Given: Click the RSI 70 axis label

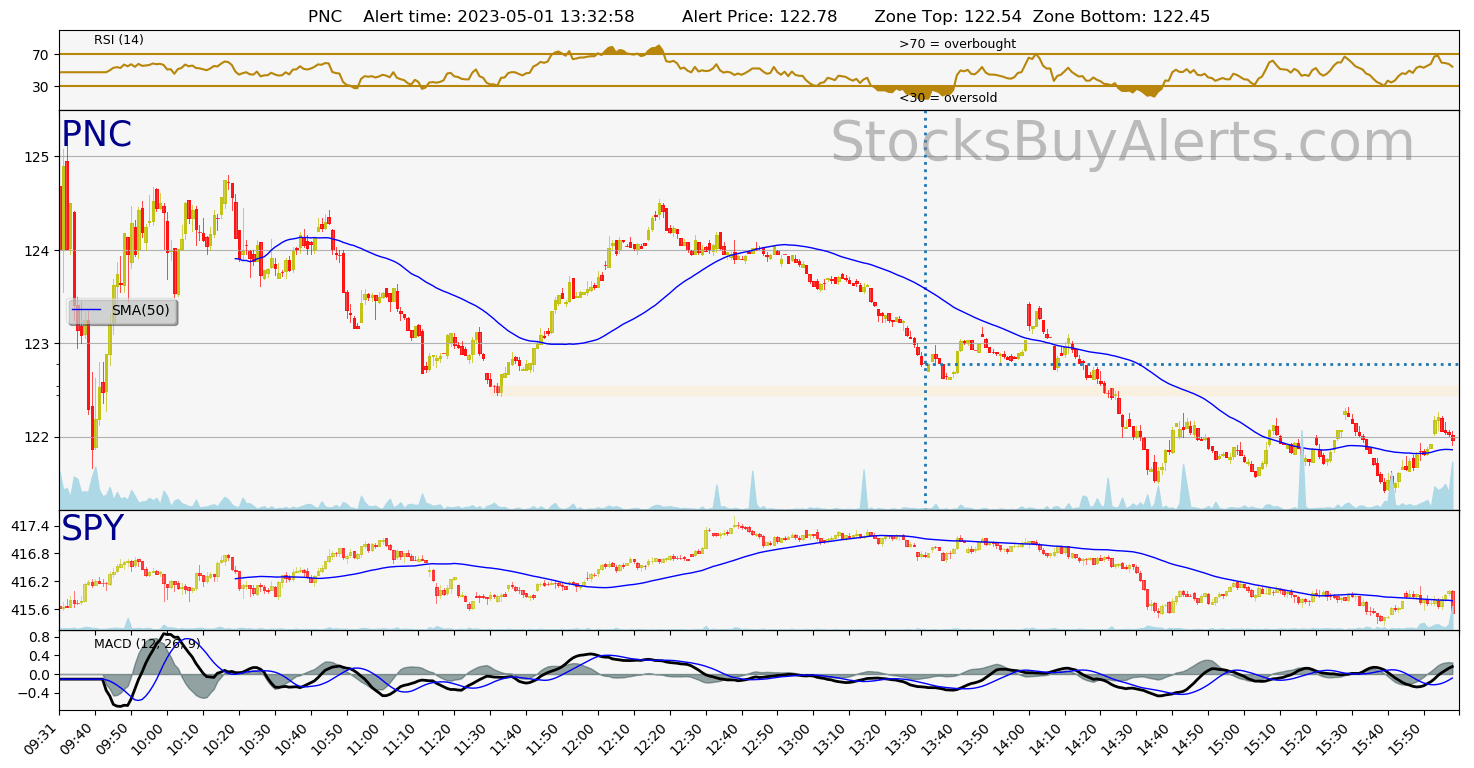Looking at the screenshot, I should coord(40,54).
